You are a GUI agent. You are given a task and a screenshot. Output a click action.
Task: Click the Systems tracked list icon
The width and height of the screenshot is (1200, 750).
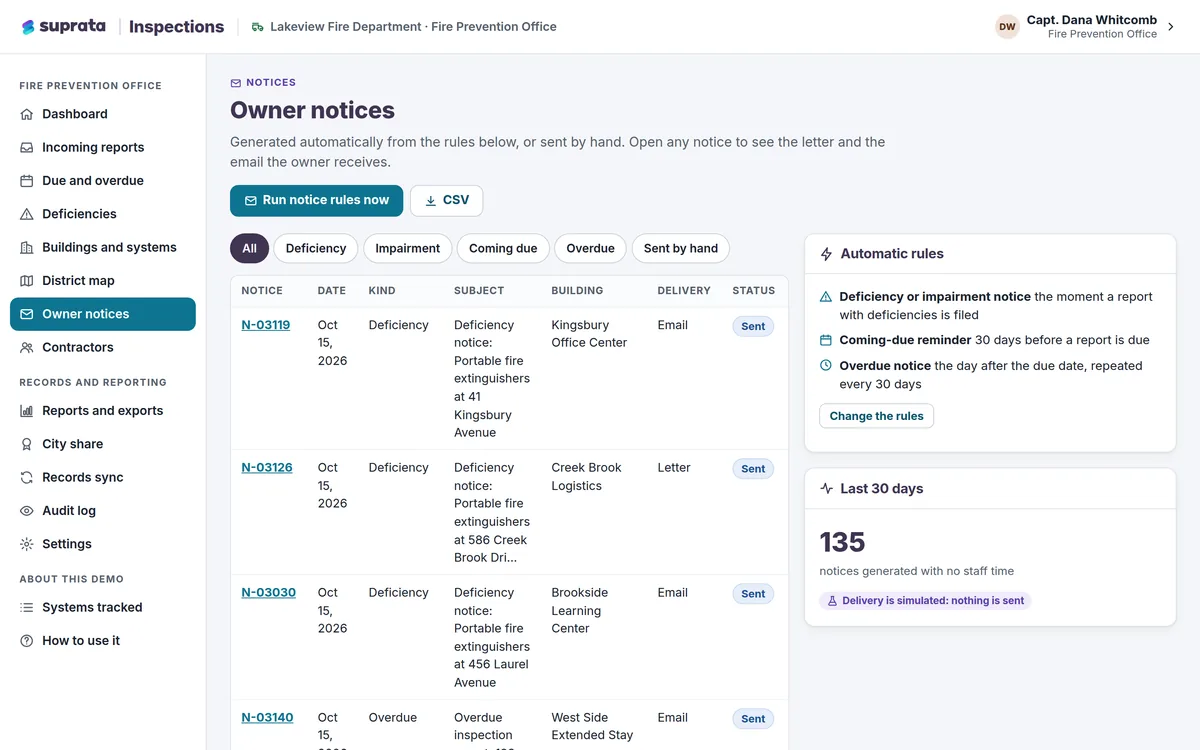[27, 607]
